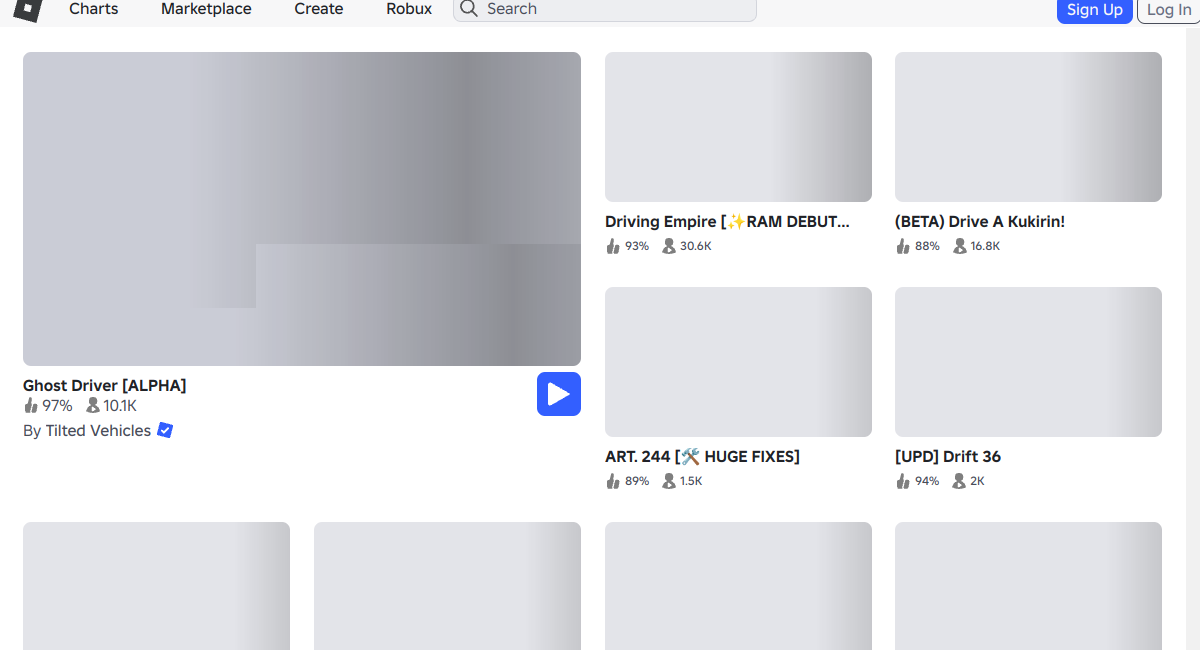Open the (BETA) Drive A Kukirin! thumbnail
Viewport: 1200px width, 650px height.
tap(1028, 127)
